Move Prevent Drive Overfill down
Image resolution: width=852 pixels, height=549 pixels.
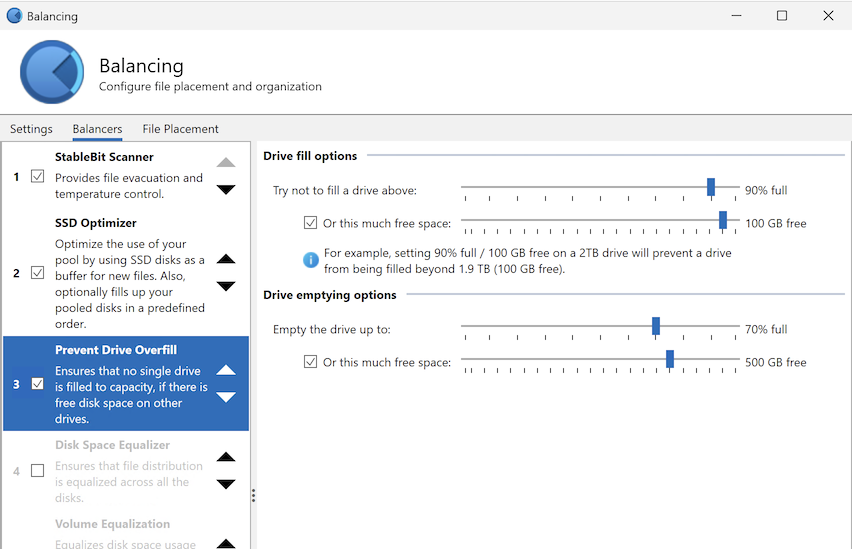coord(226,397)
